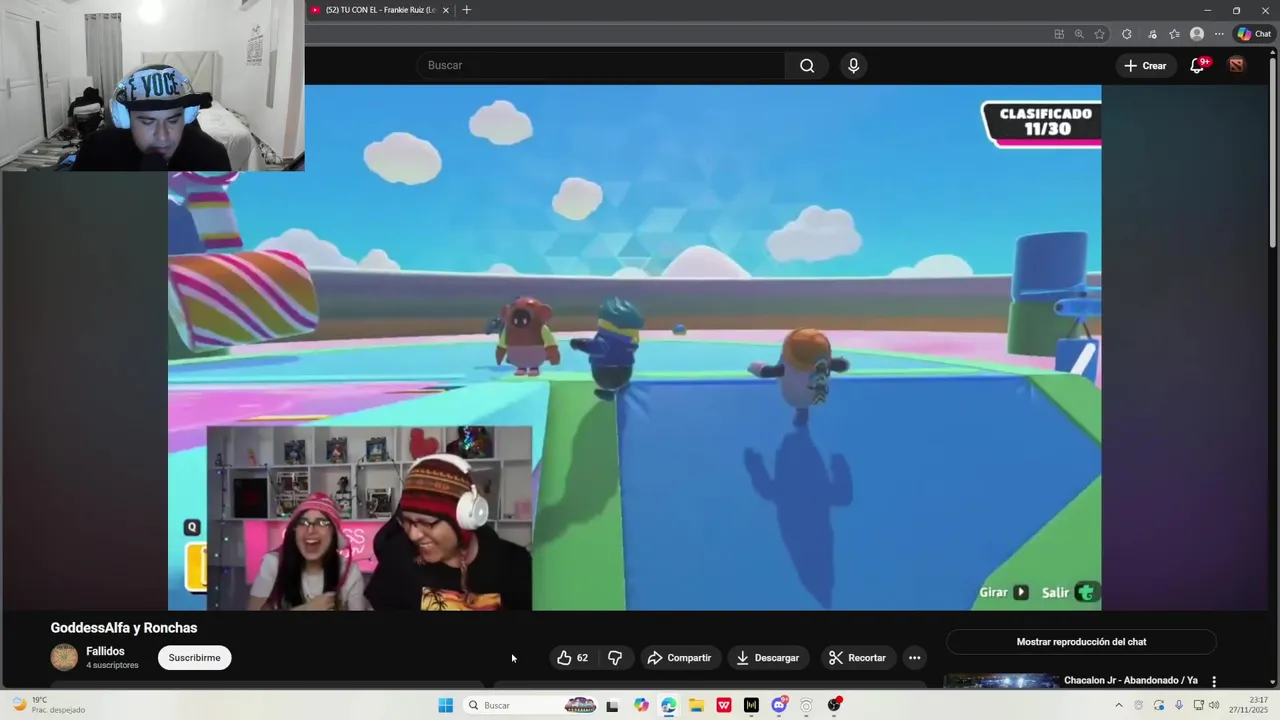Open Task View on the taskbar
Image resolution: width=1280 pixels, height=720 pixels.
(x=612, y=705)
